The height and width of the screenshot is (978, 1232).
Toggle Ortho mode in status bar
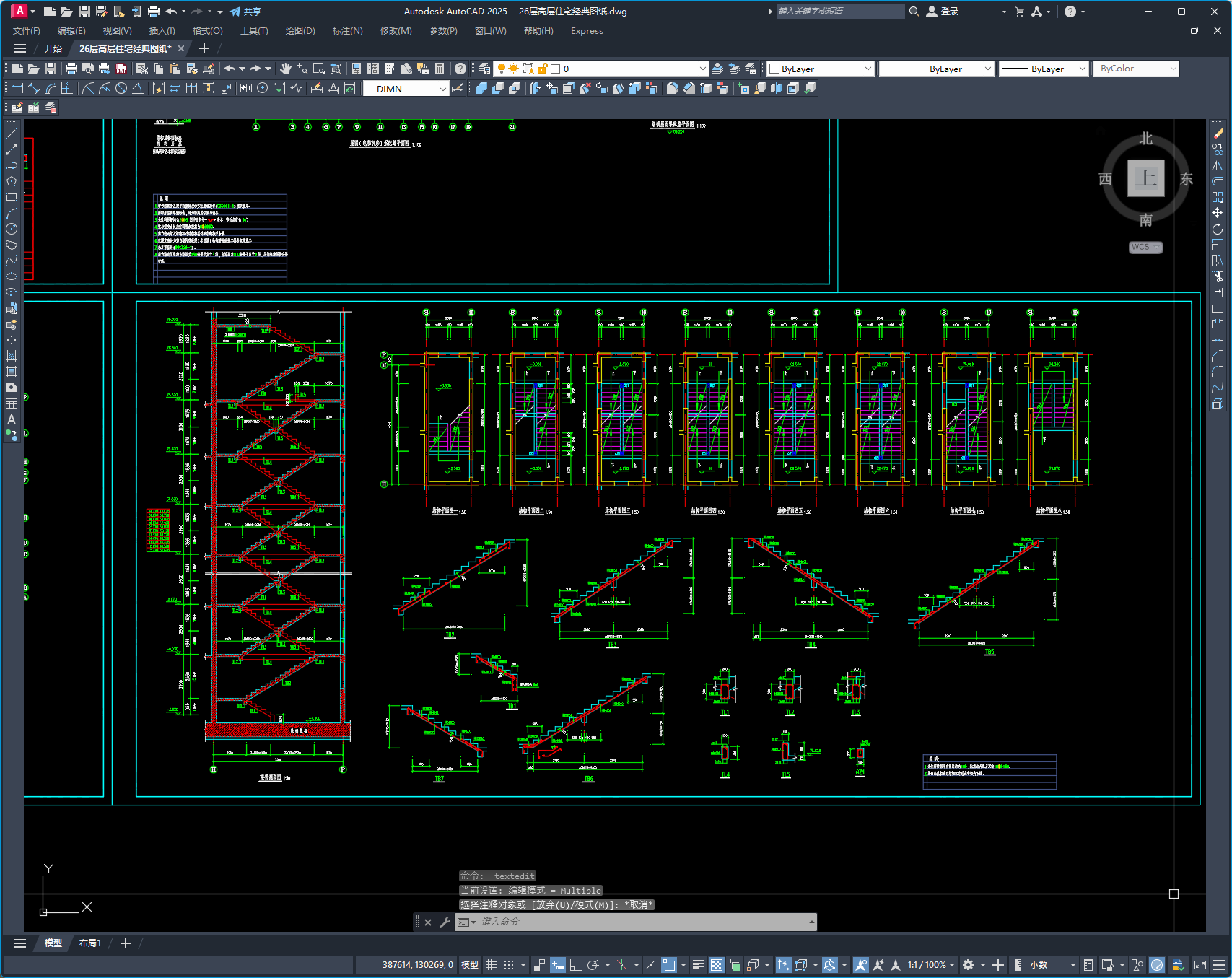point(575,965)
